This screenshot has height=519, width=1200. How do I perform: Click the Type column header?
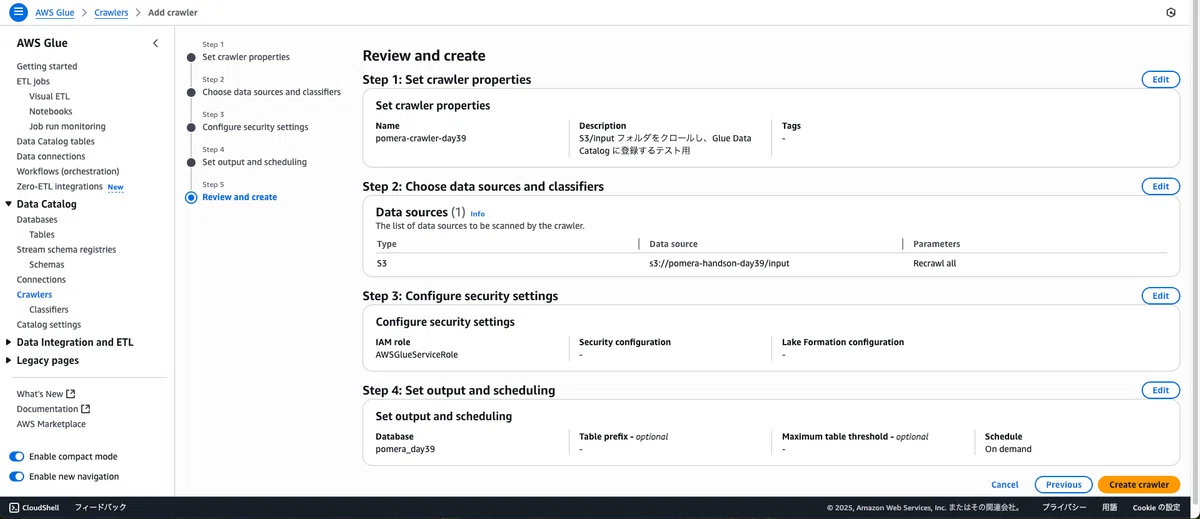(387, 244)
